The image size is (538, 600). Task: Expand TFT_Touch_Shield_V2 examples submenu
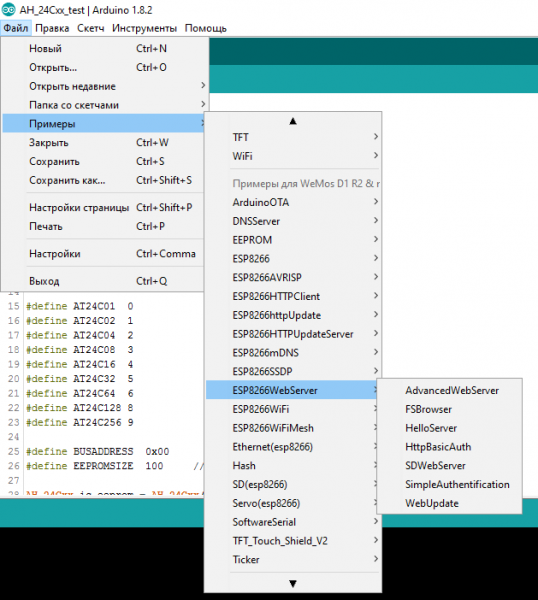(293, 540)
